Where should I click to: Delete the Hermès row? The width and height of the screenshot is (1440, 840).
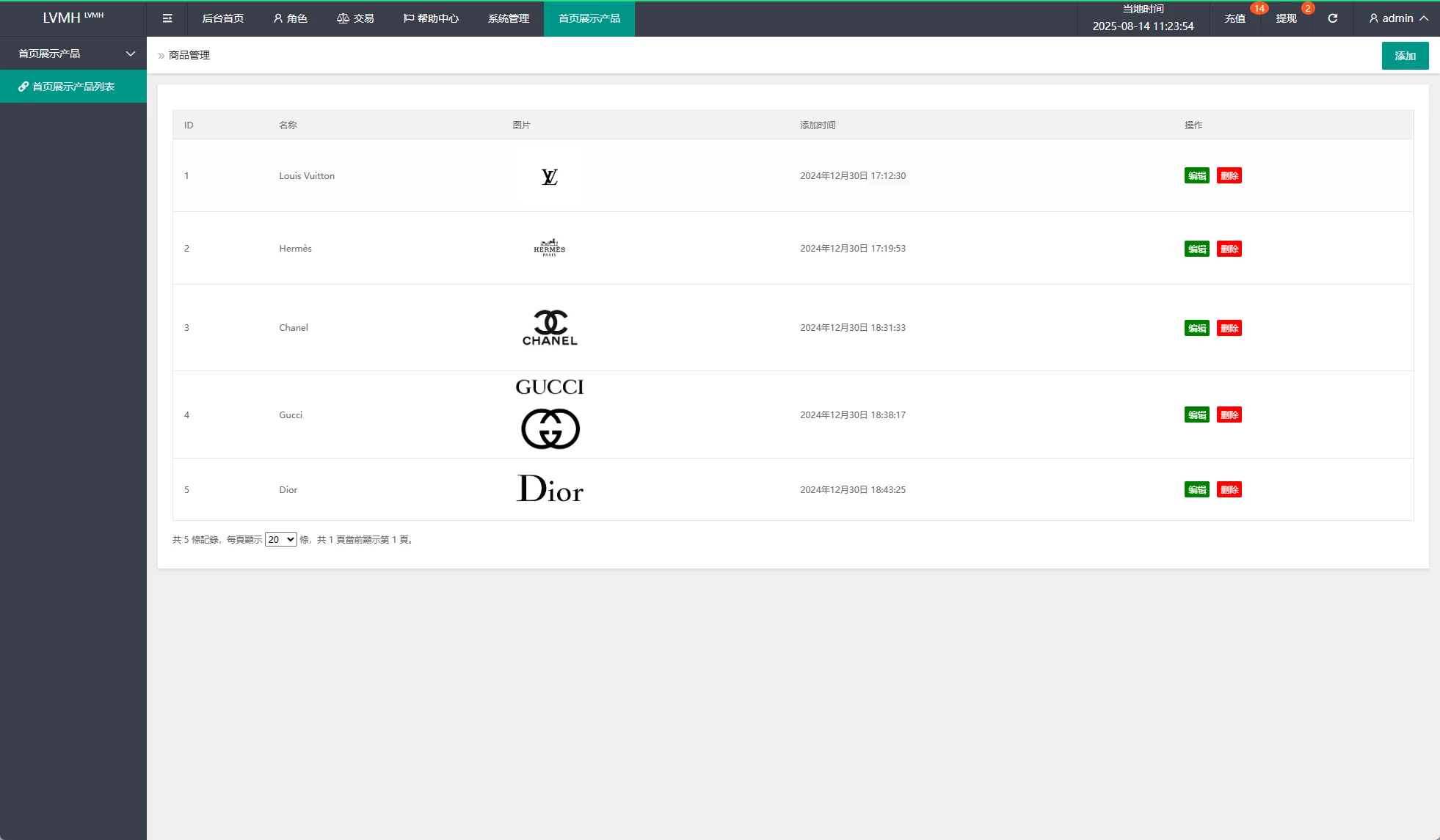(1229, 249)
